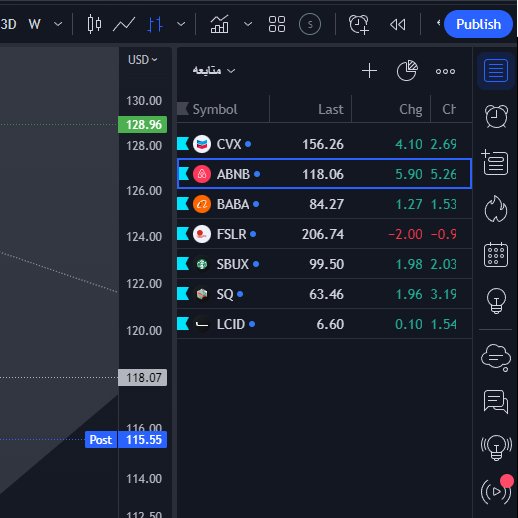Select the W weekly timeframe
Image resolution: width=518 pixels, height=518 pixels.
(34, 24)
